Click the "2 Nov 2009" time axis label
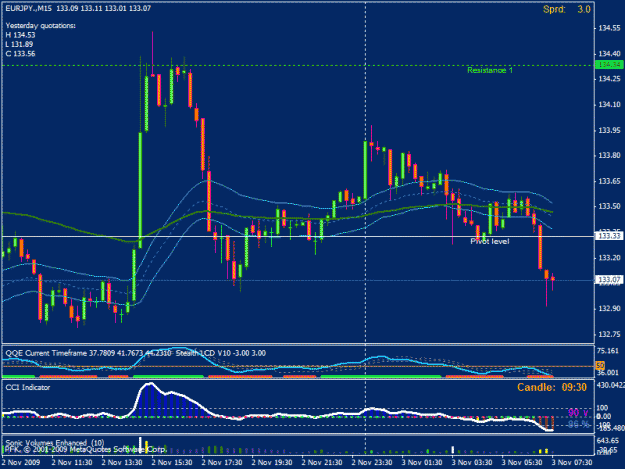Image resolution: width=625 pixels, height=469 pixels. tap(21, 463)
